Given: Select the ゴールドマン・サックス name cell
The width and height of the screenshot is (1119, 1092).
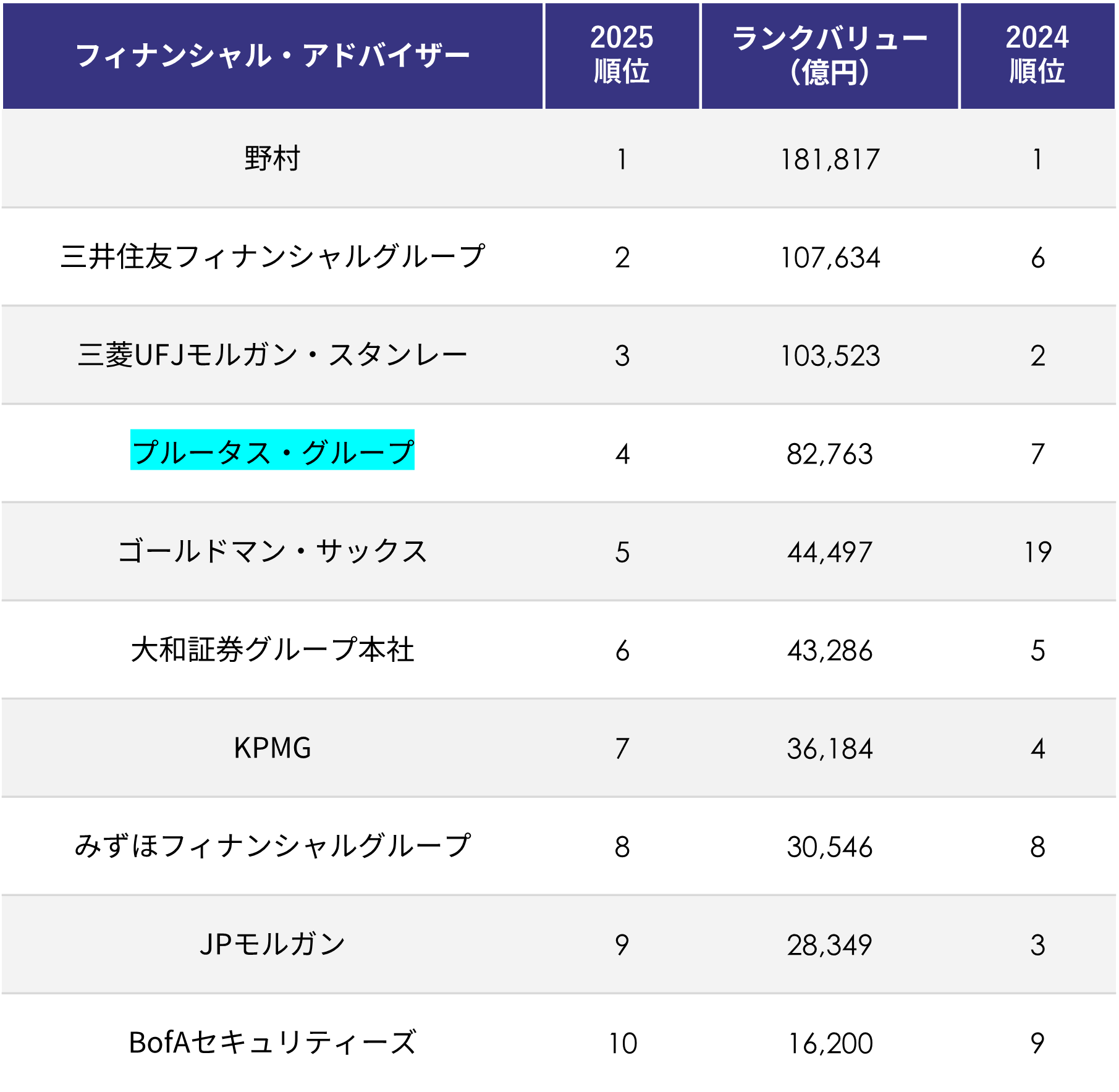Looking at the screenshot, I should (272, 551).
